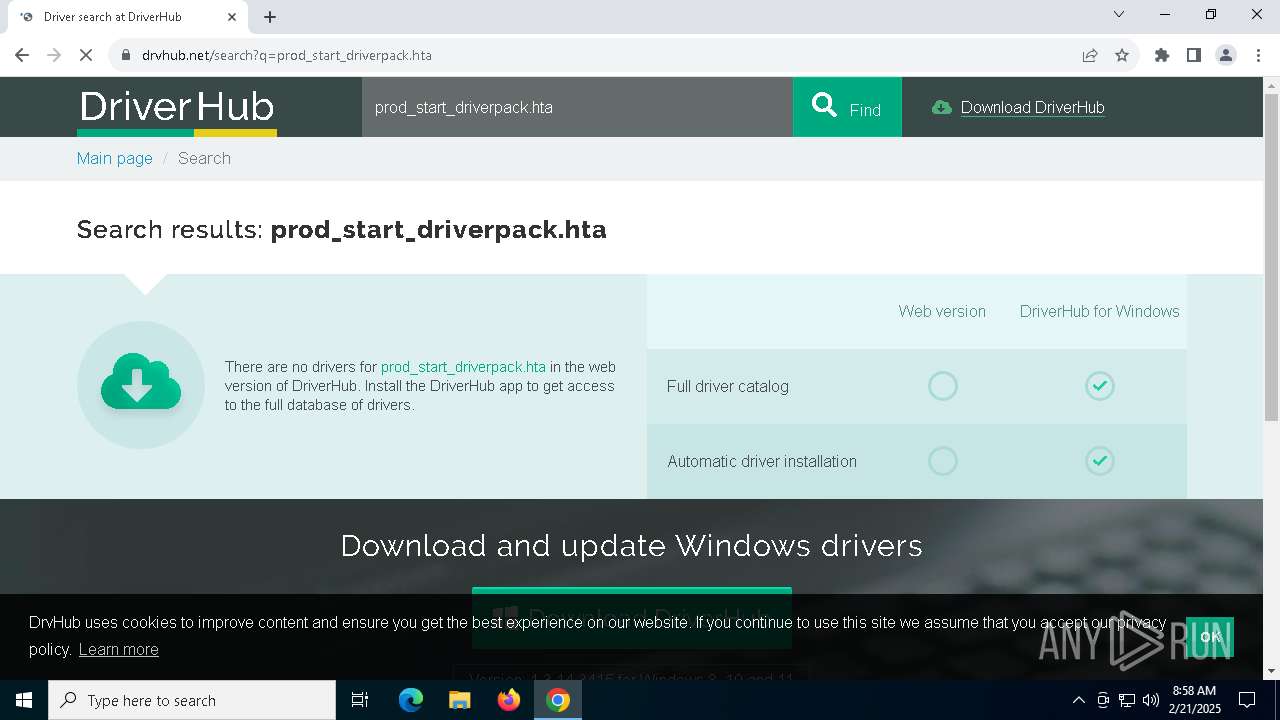Click the Search breadcrumb text
The height and width of the screenshot is (720, 1280).
204,158
